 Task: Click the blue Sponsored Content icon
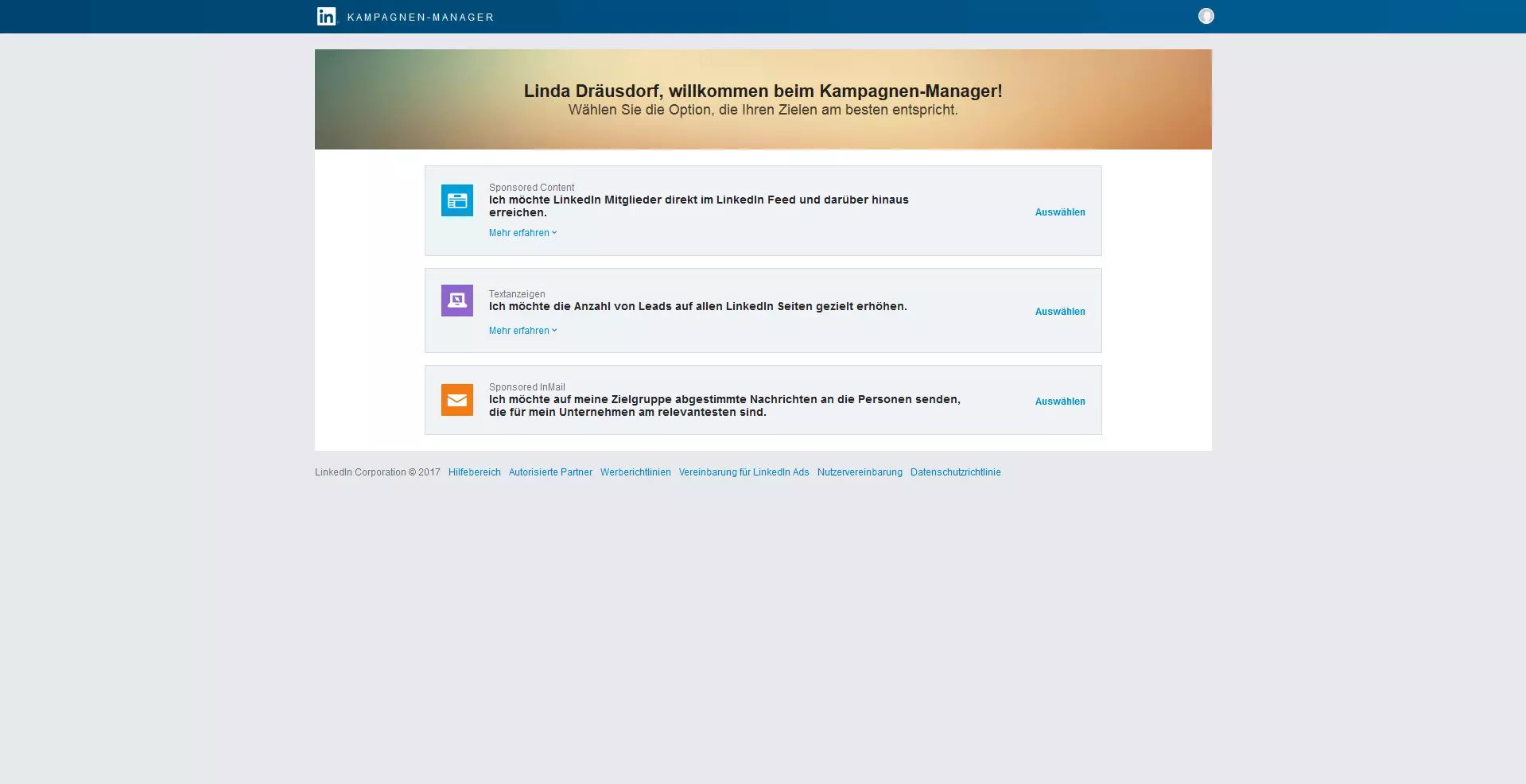(x=457, y=200)
